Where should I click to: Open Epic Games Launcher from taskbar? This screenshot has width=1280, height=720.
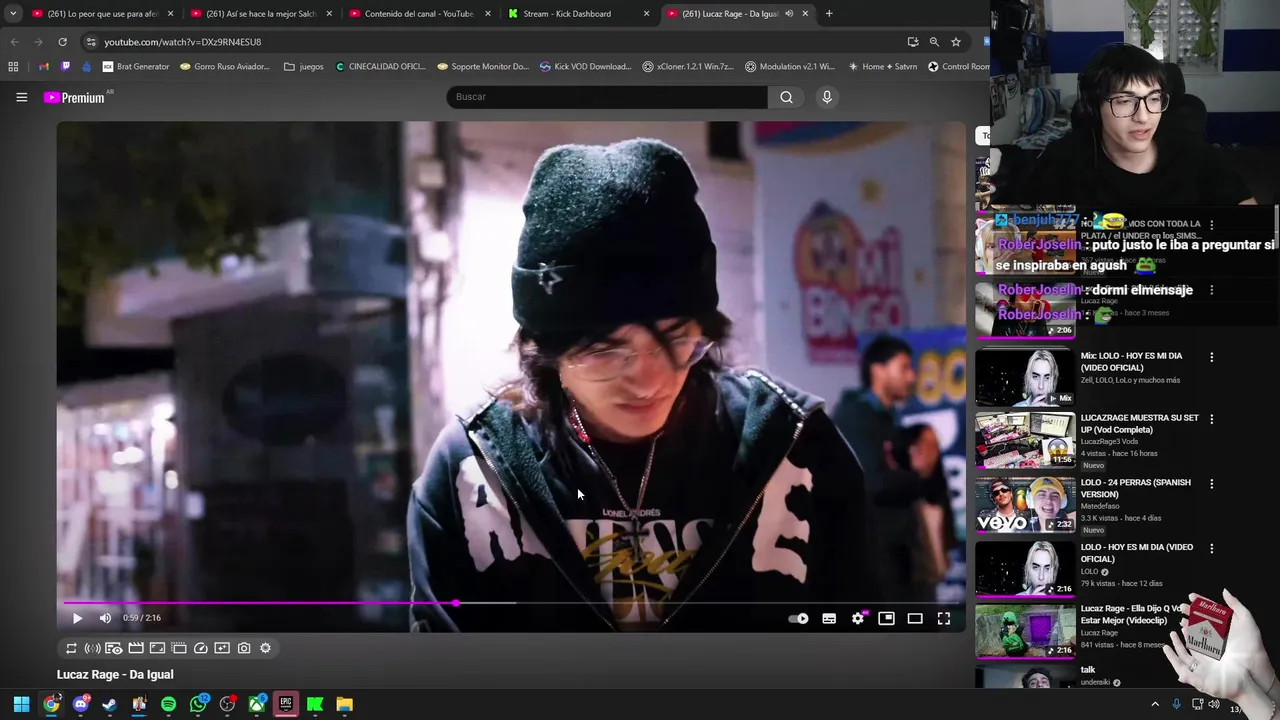pos(286,704)
